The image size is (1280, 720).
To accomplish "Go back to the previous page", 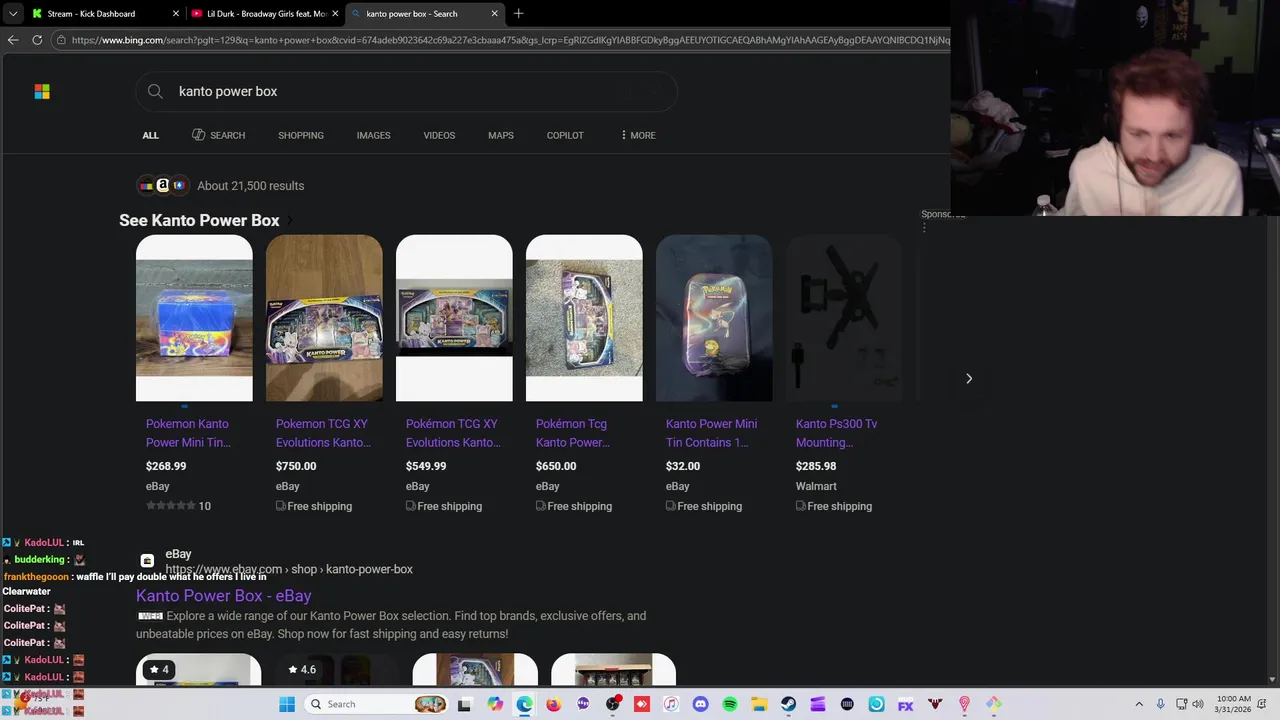I will point(13,40).
